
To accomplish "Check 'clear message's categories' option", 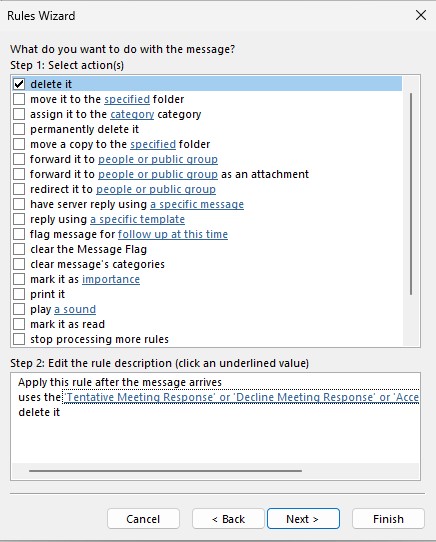I will tap(19, 264).
